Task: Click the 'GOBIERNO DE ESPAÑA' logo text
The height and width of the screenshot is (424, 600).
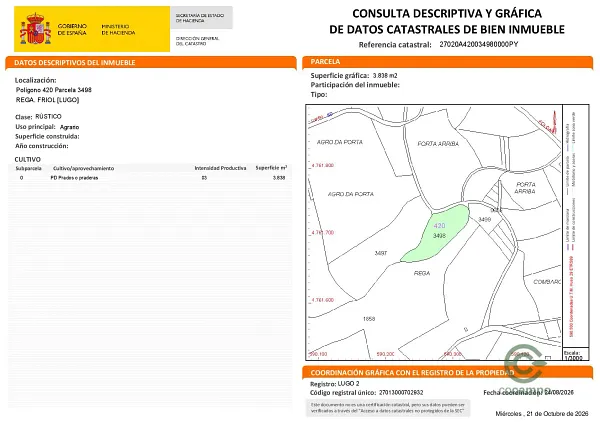Action: click(x=72, y=29)
